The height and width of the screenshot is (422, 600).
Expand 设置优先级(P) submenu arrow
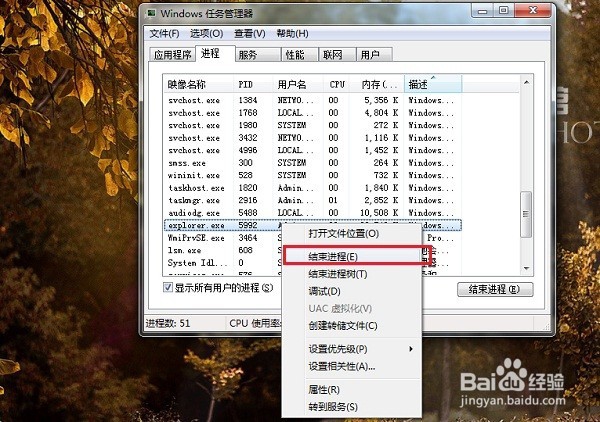pyautogui.click(x=411, y=349)
